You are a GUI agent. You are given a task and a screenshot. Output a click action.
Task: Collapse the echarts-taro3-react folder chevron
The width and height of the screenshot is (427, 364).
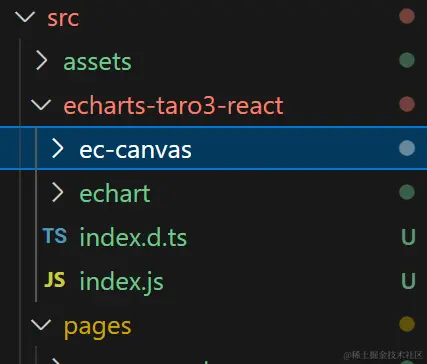pyautogui.click(x=41, y=105)
